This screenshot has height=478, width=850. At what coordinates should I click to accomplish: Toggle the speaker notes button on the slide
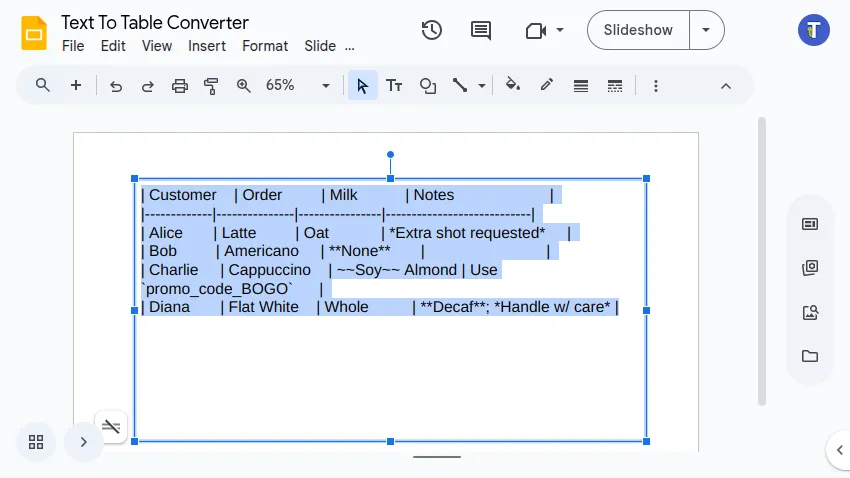point(111,427)
